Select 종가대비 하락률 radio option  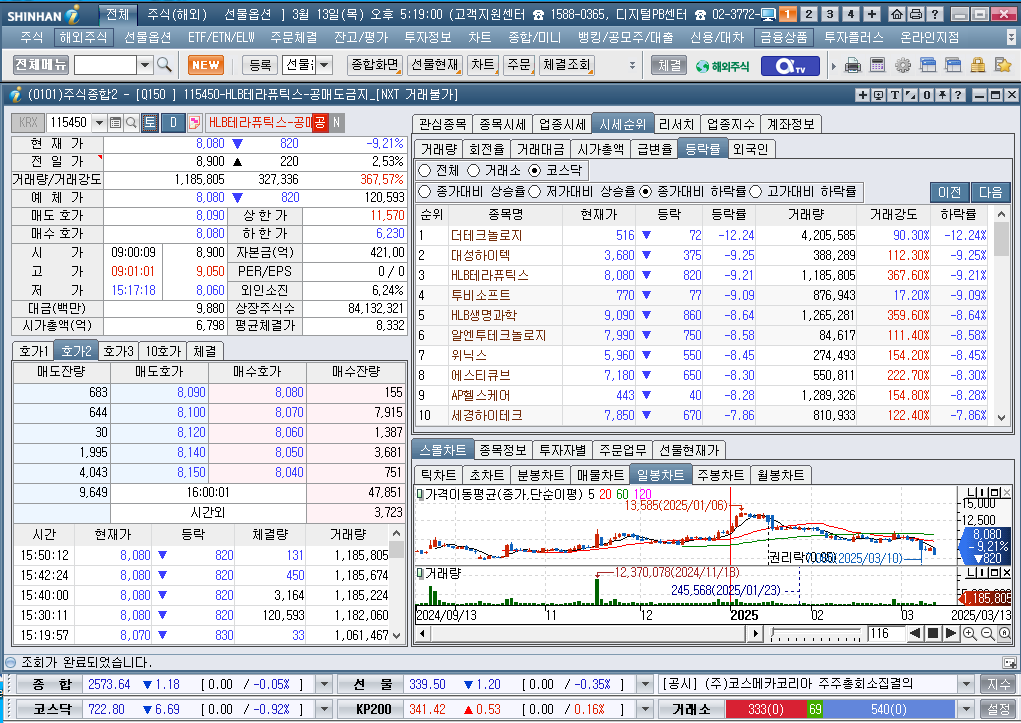coord(645,191)
